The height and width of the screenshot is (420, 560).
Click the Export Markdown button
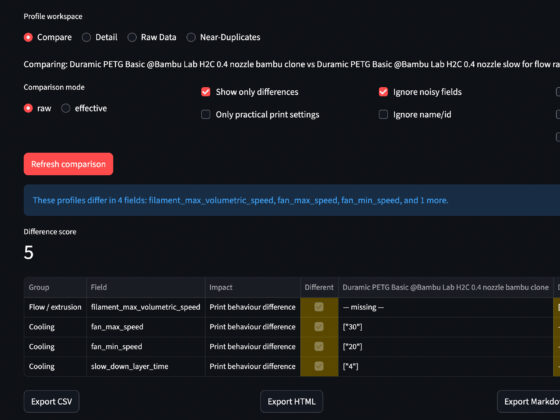click(529, 401)
